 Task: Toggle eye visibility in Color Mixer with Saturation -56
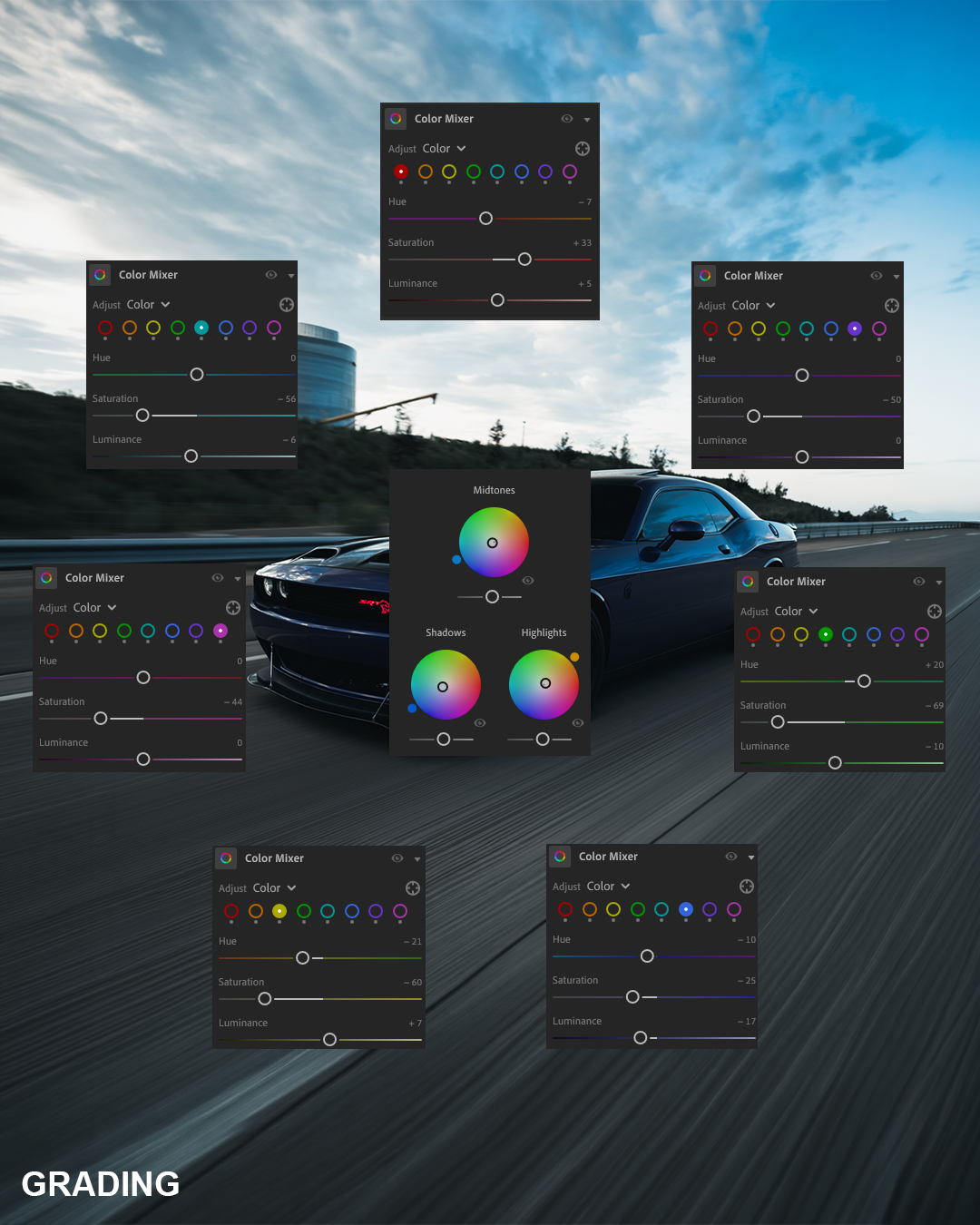point(271,275)
